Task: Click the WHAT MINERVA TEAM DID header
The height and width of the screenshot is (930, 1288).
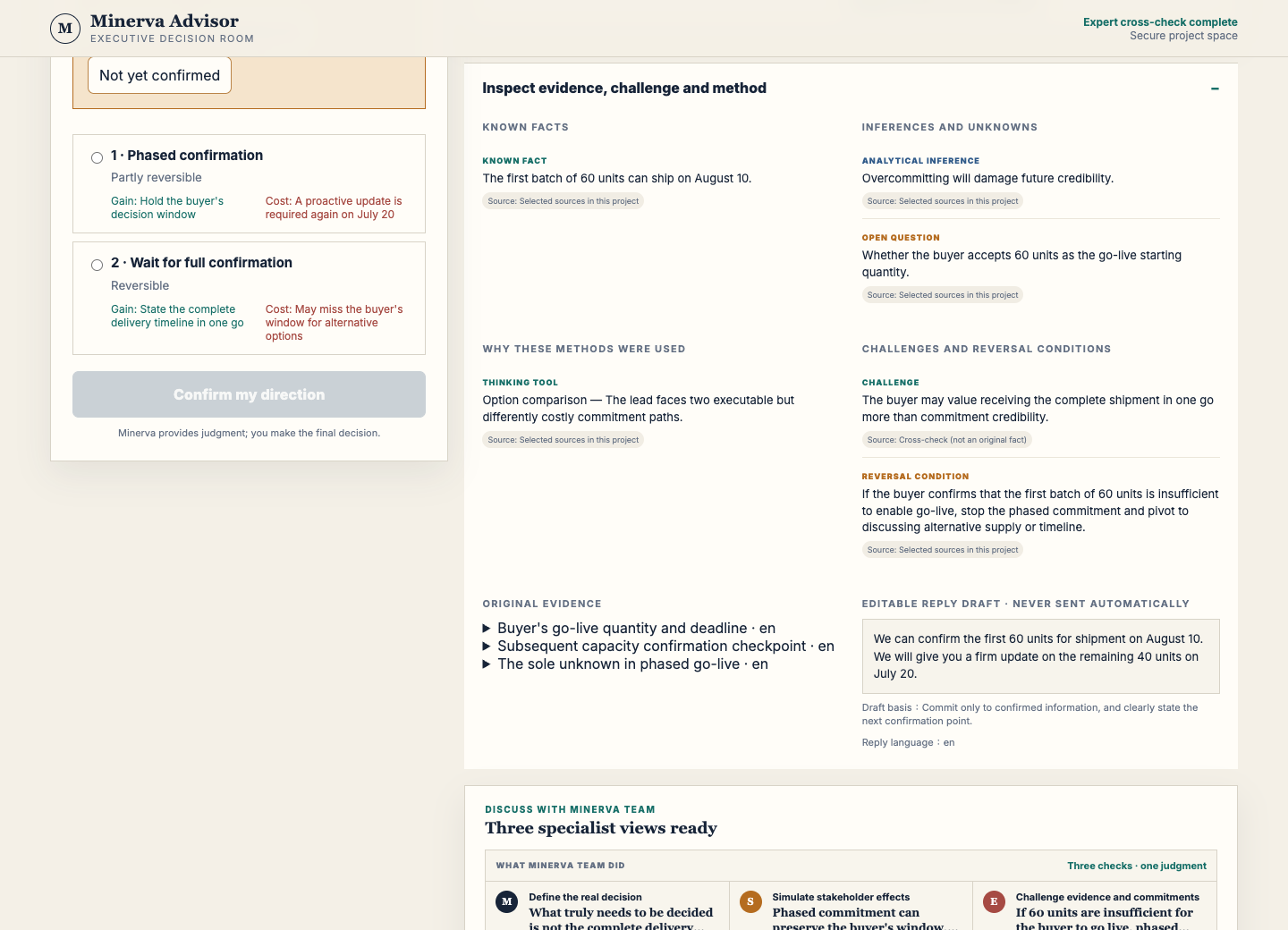Action: coord(561,866)
